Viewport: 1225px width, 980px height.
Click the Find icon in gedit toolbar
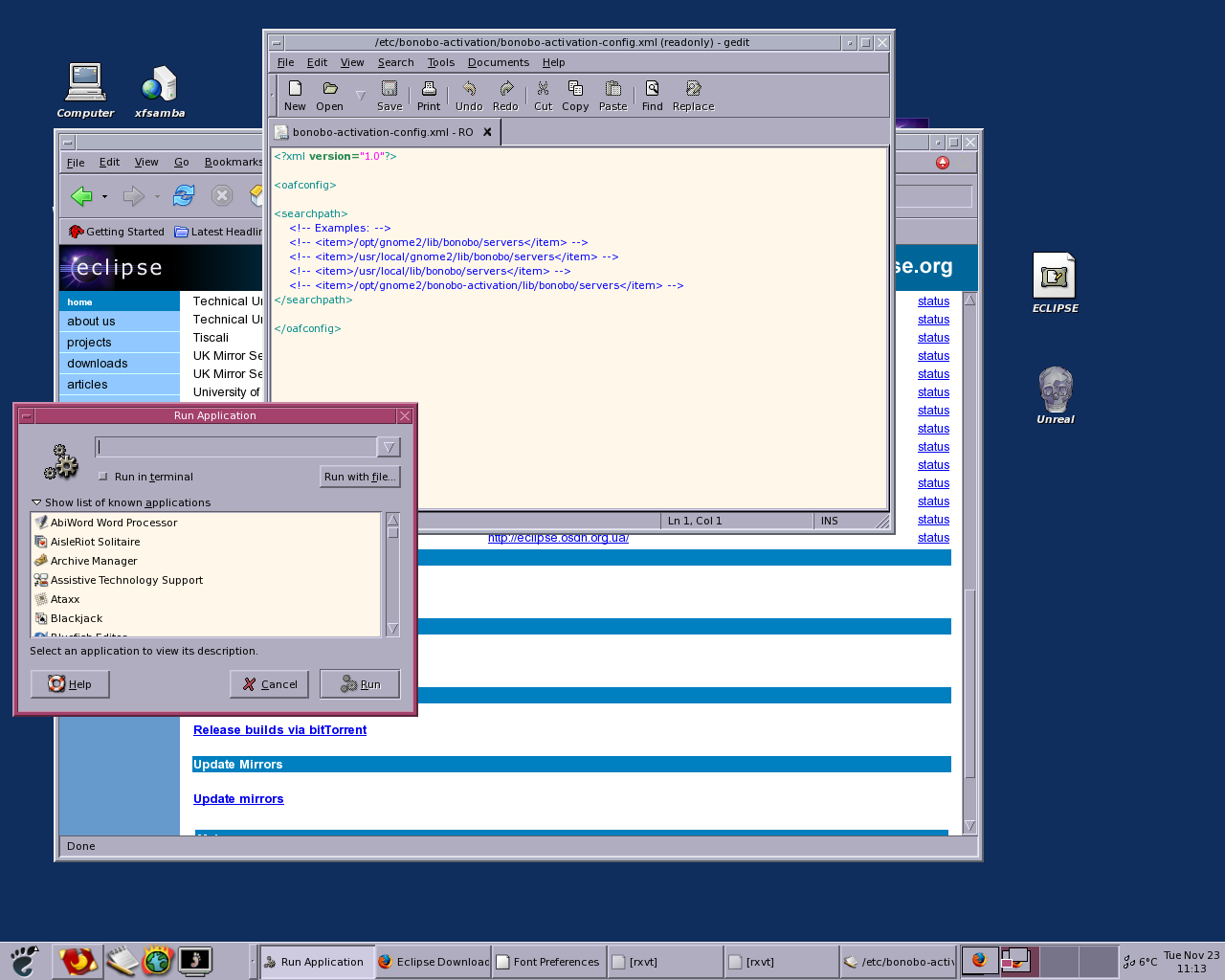click(x=652, y=89)
